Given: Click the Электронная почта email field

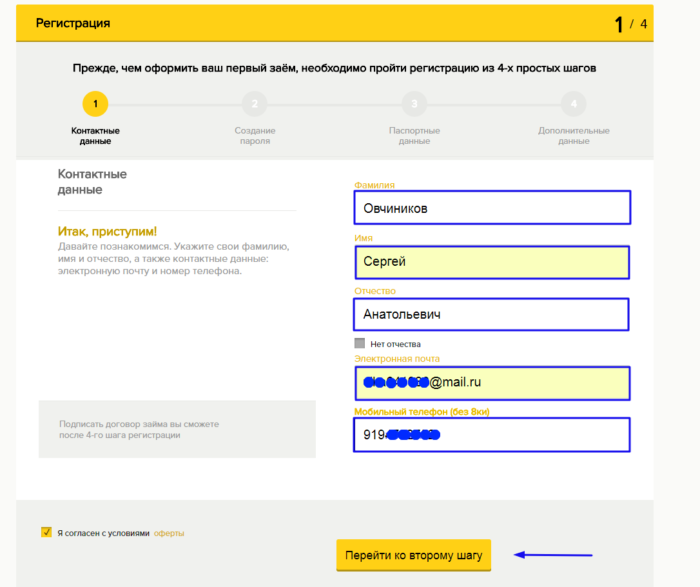Looking at the screenshot, I should pos(492,382).
